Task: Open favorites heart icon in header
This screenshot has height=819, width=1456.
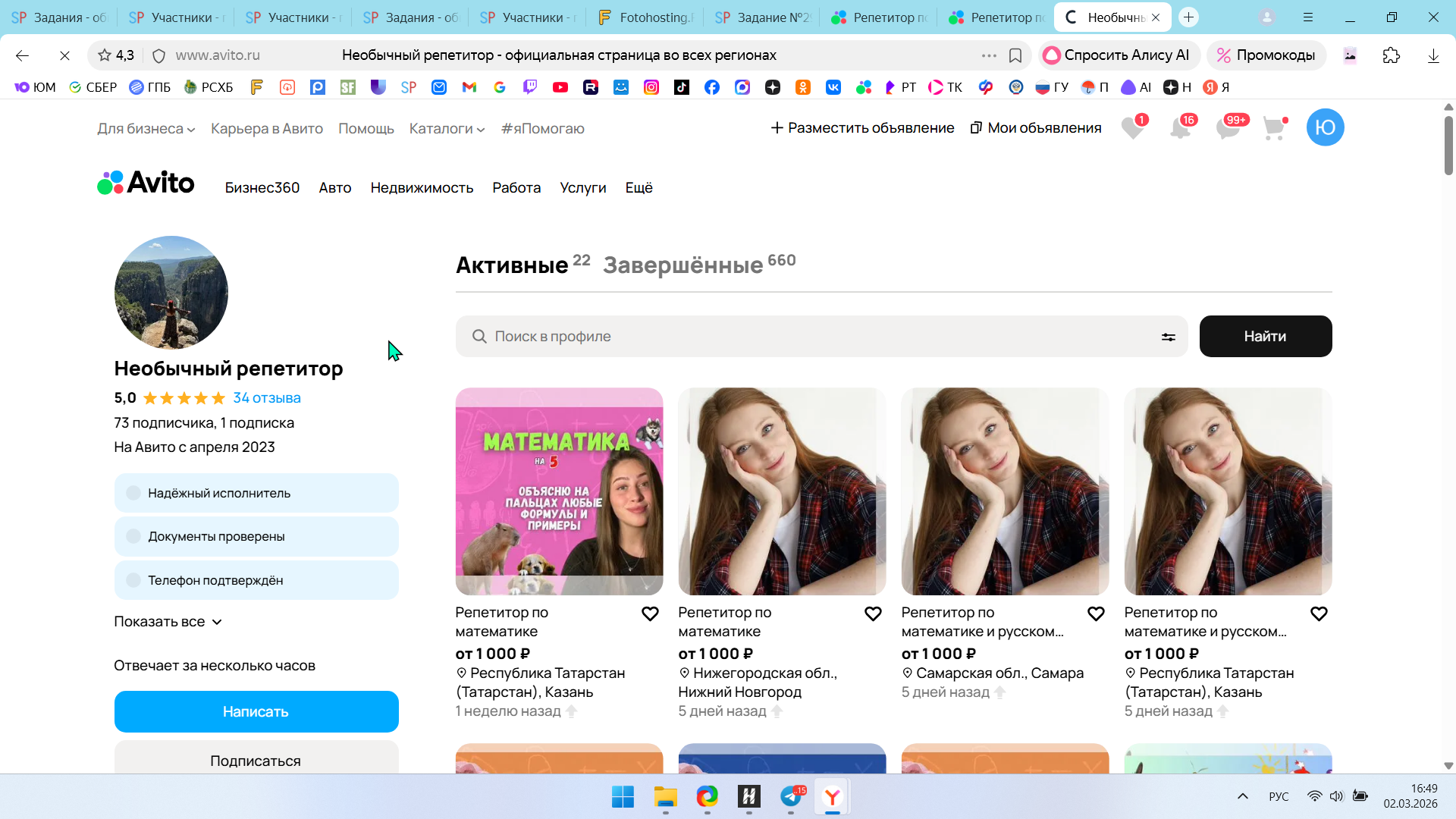Action: (1133, 128)
